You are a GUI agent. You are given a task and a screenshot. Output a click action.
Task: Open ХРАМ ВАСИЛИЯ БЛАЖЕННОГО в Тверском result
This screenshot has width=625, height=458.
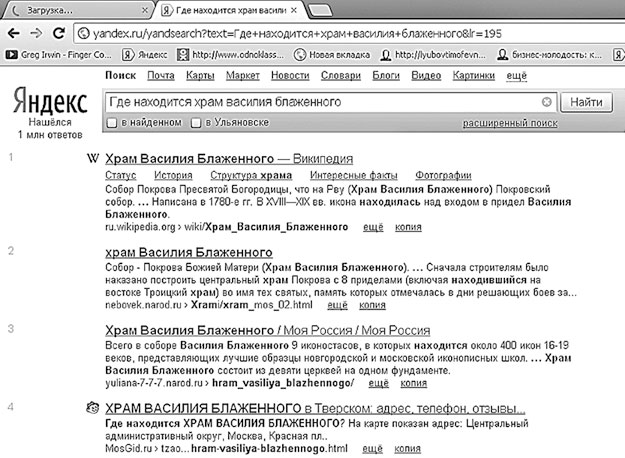point(315,409)
